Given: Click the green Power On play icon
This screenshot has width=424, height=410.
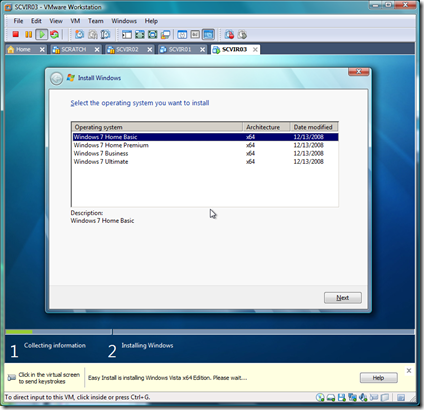Looking at the screenshot, I should 41,34.
